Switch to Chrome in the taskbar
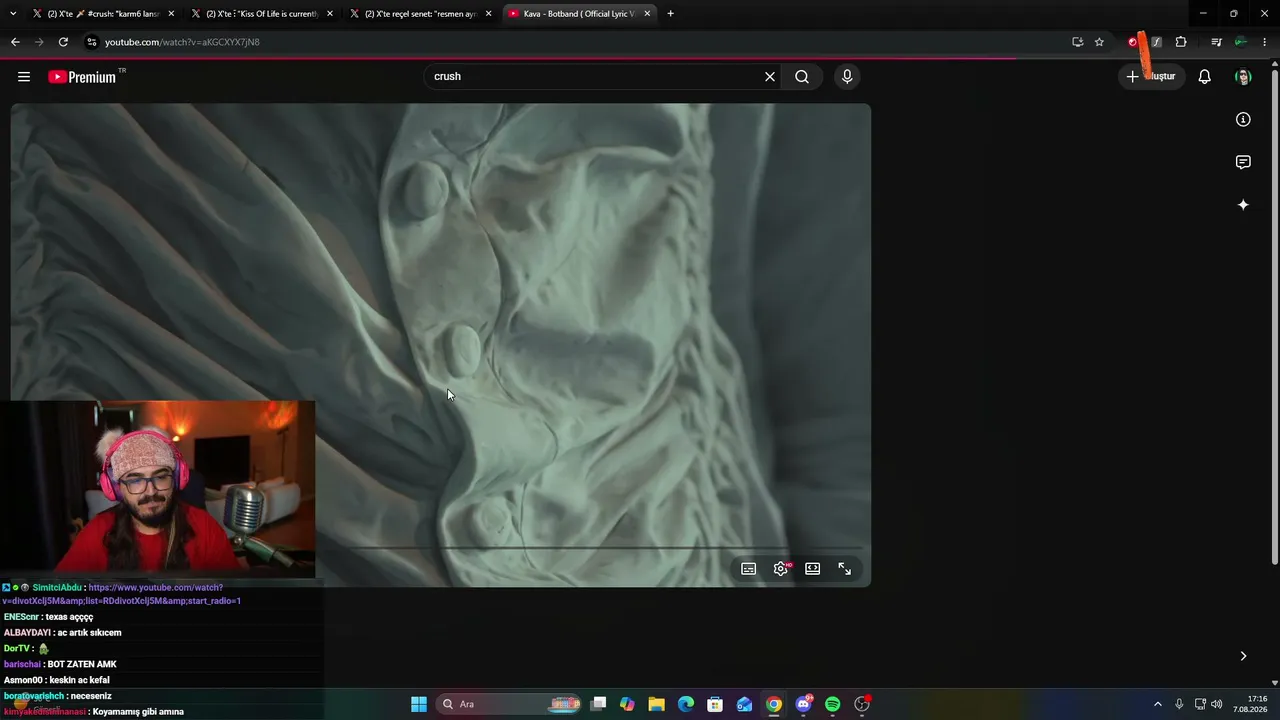Viewport: 1280px width, 720px height. point(774,704)
